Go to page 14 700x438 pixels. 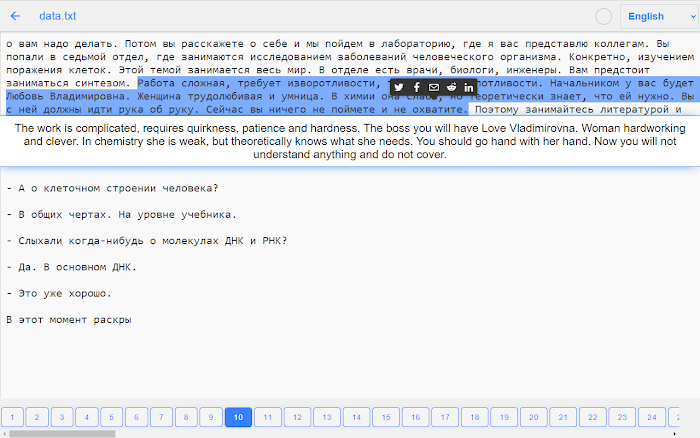(x=356, y=417)
